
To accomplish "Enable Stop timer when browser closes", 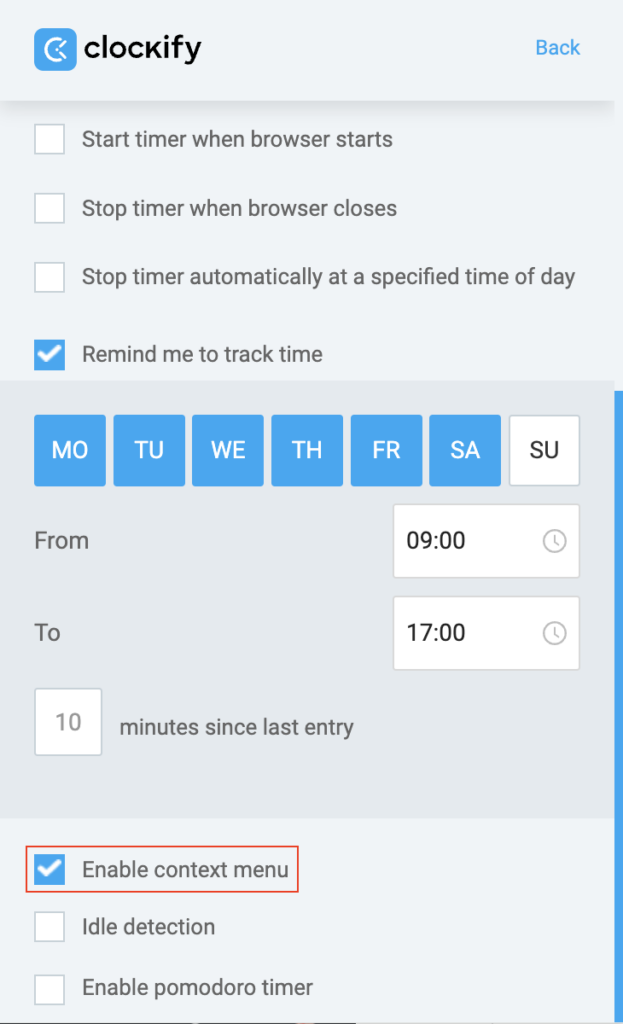I will point(50,209).
